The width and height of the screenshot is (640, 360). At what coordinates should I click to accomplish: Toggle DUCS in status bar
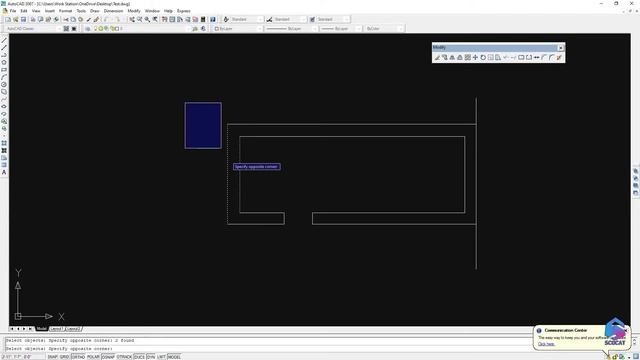coord(140,357)
